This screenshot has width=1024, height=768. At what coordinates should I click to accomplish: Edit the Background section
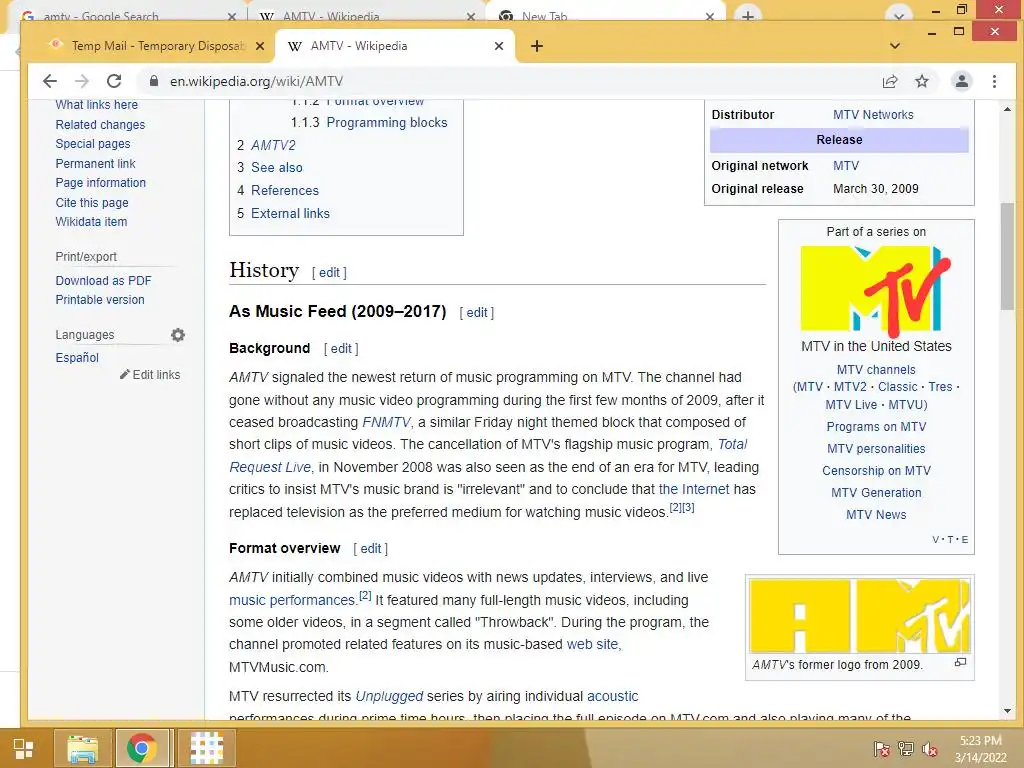coord(341,348)
